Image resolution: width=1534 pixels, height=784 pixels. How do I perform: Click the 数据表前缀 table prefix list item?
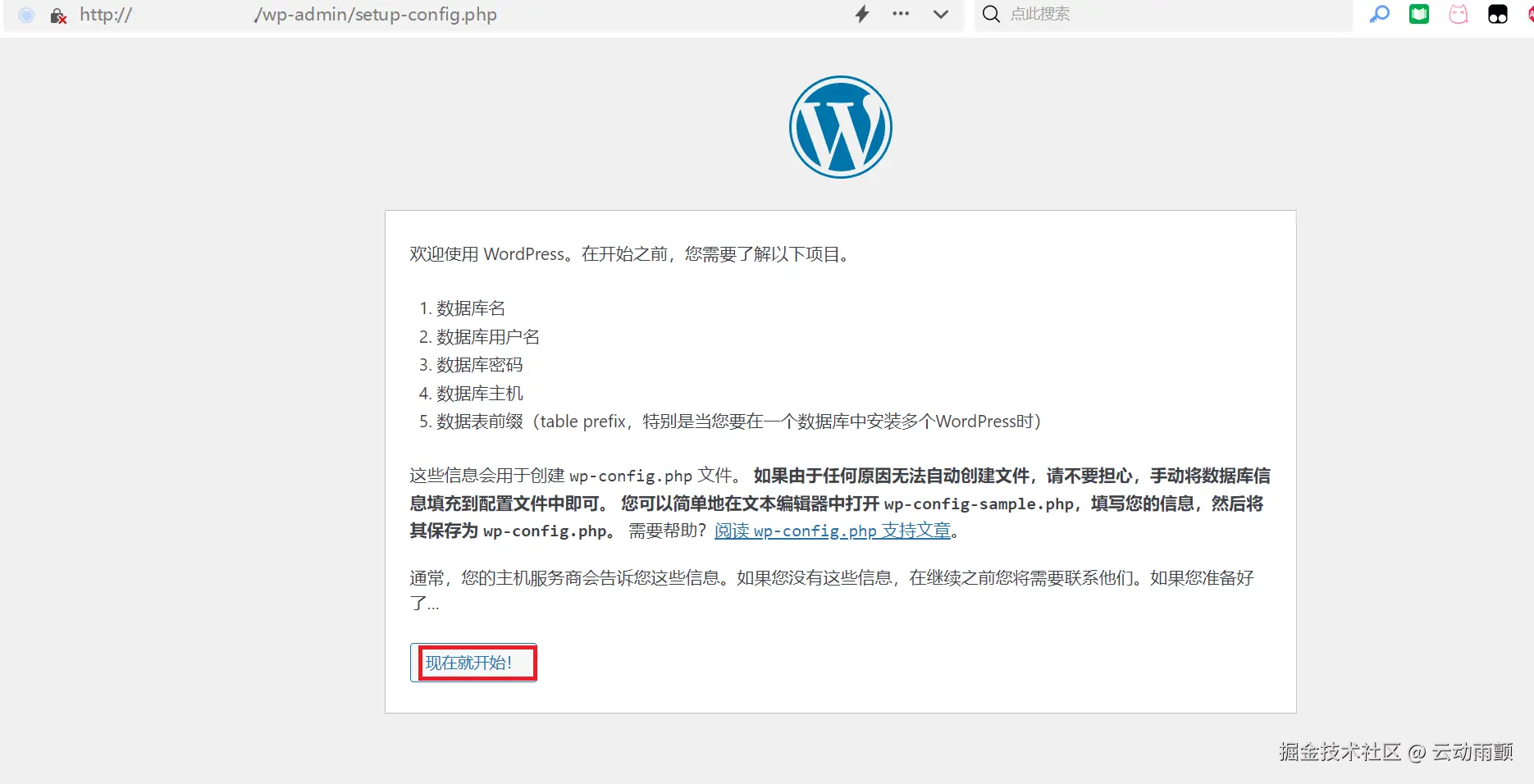739,422
